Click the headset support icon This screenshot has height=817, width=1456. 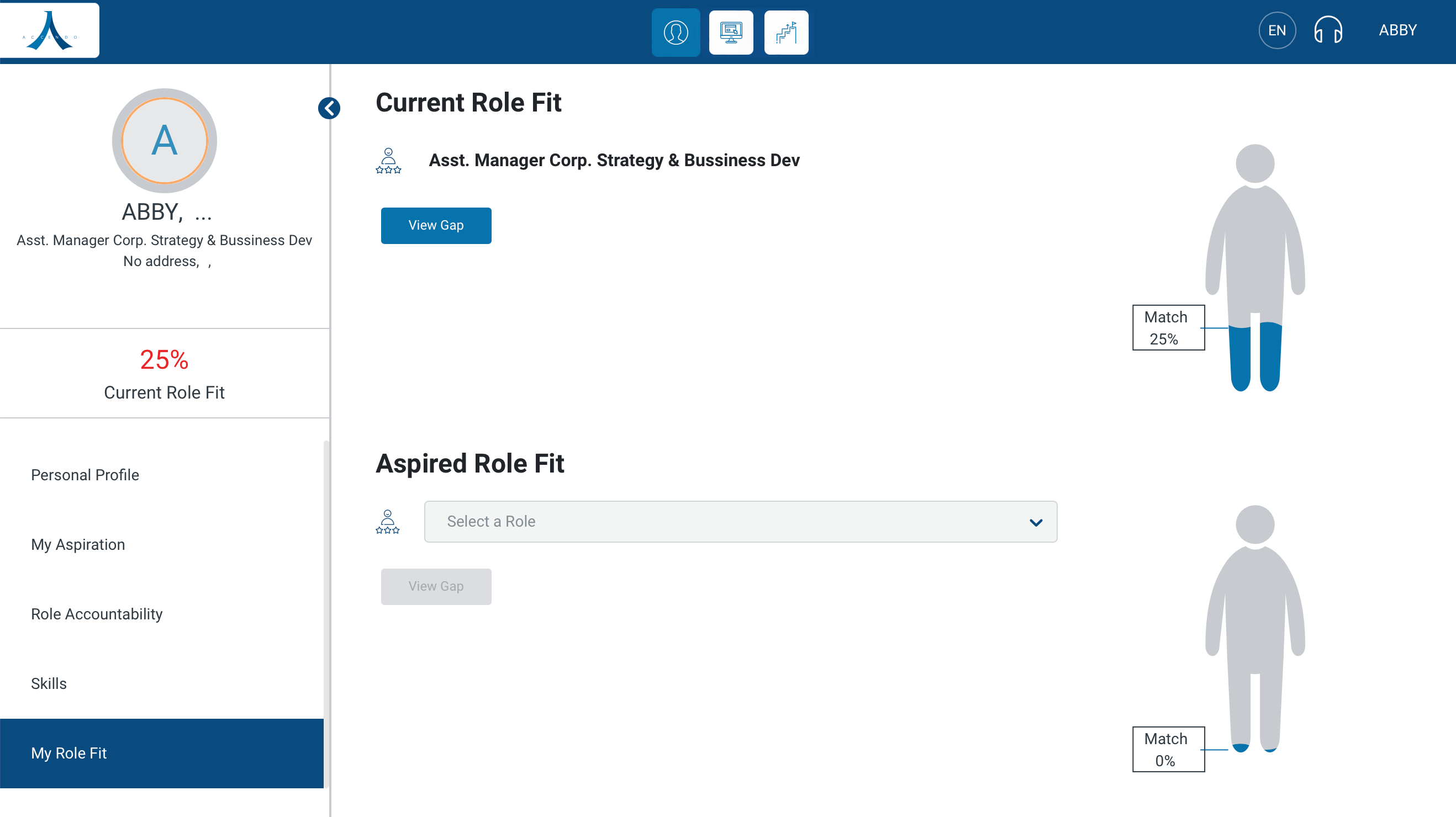pos(1328,30)
